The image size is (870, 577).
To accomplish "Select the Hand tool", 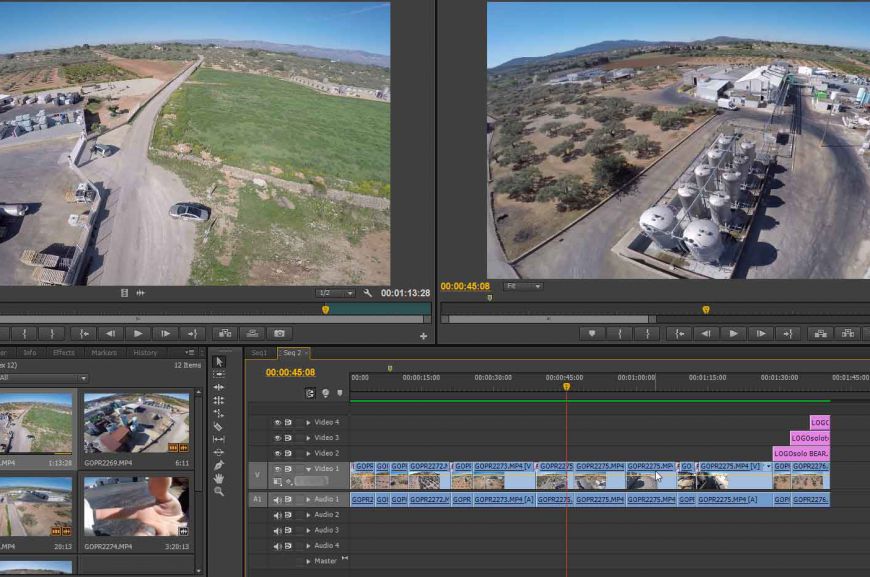I will [219, 478].
